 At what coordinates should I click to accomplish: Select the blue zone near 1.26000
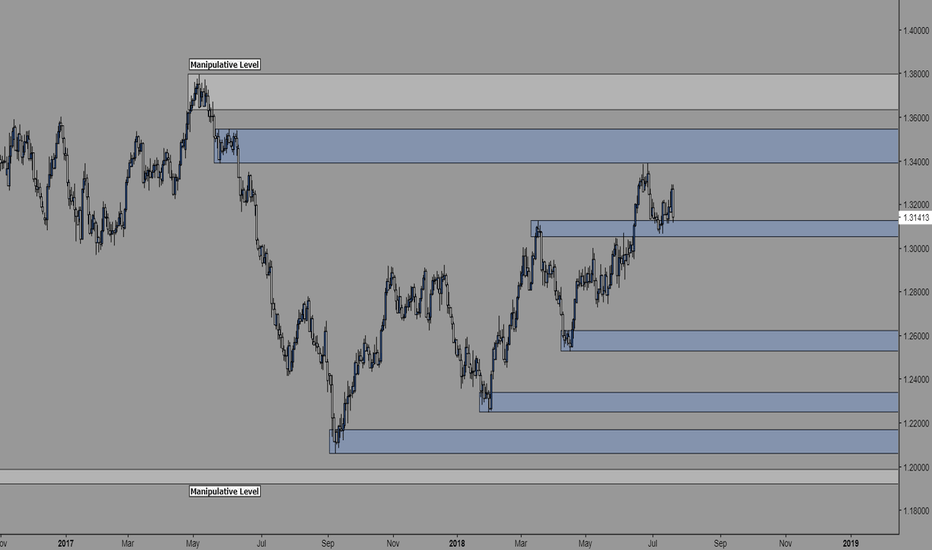click(729, 341)
